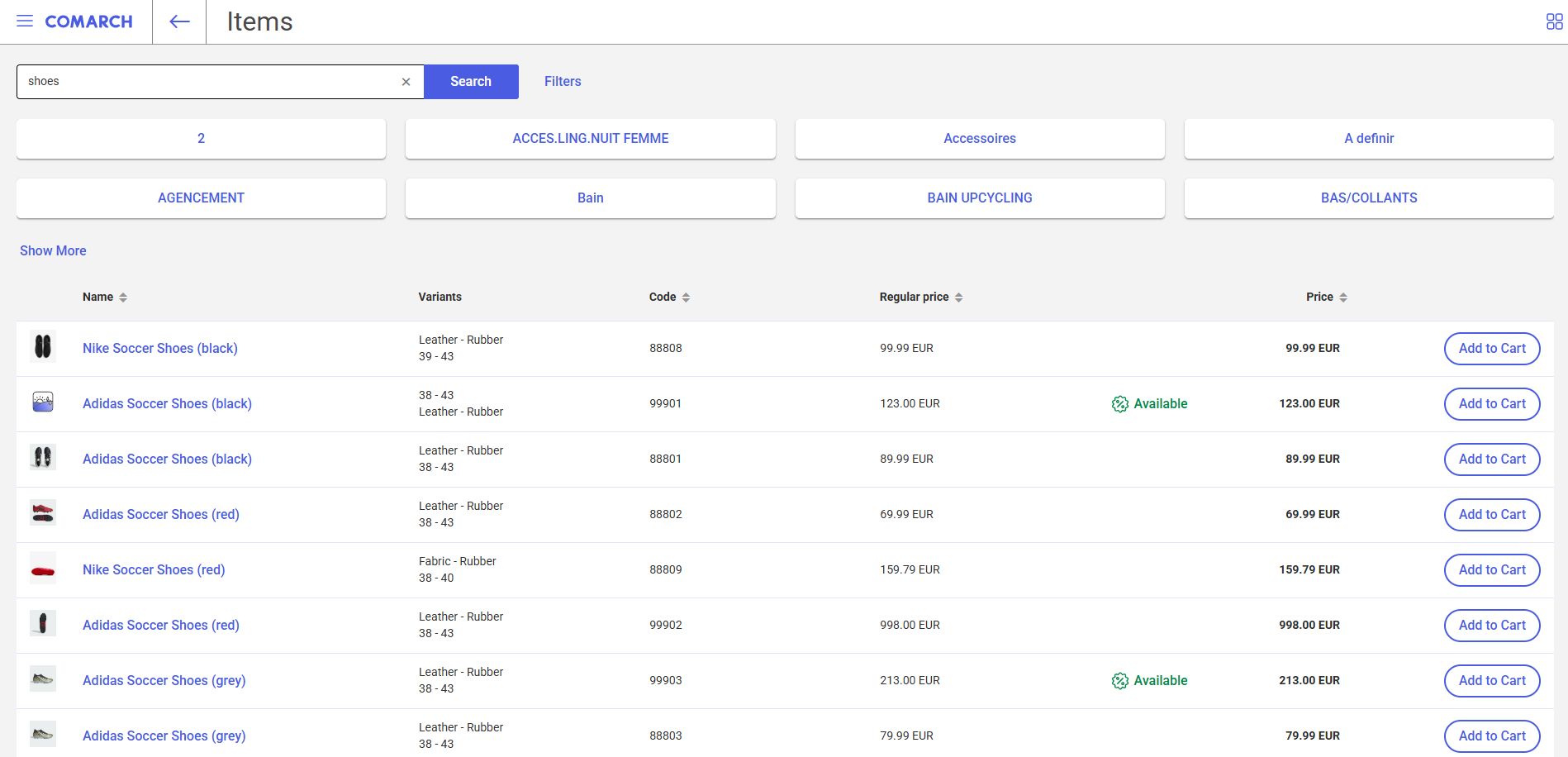Add item 99903 to cart
1568x757 pixels.
1492,680
